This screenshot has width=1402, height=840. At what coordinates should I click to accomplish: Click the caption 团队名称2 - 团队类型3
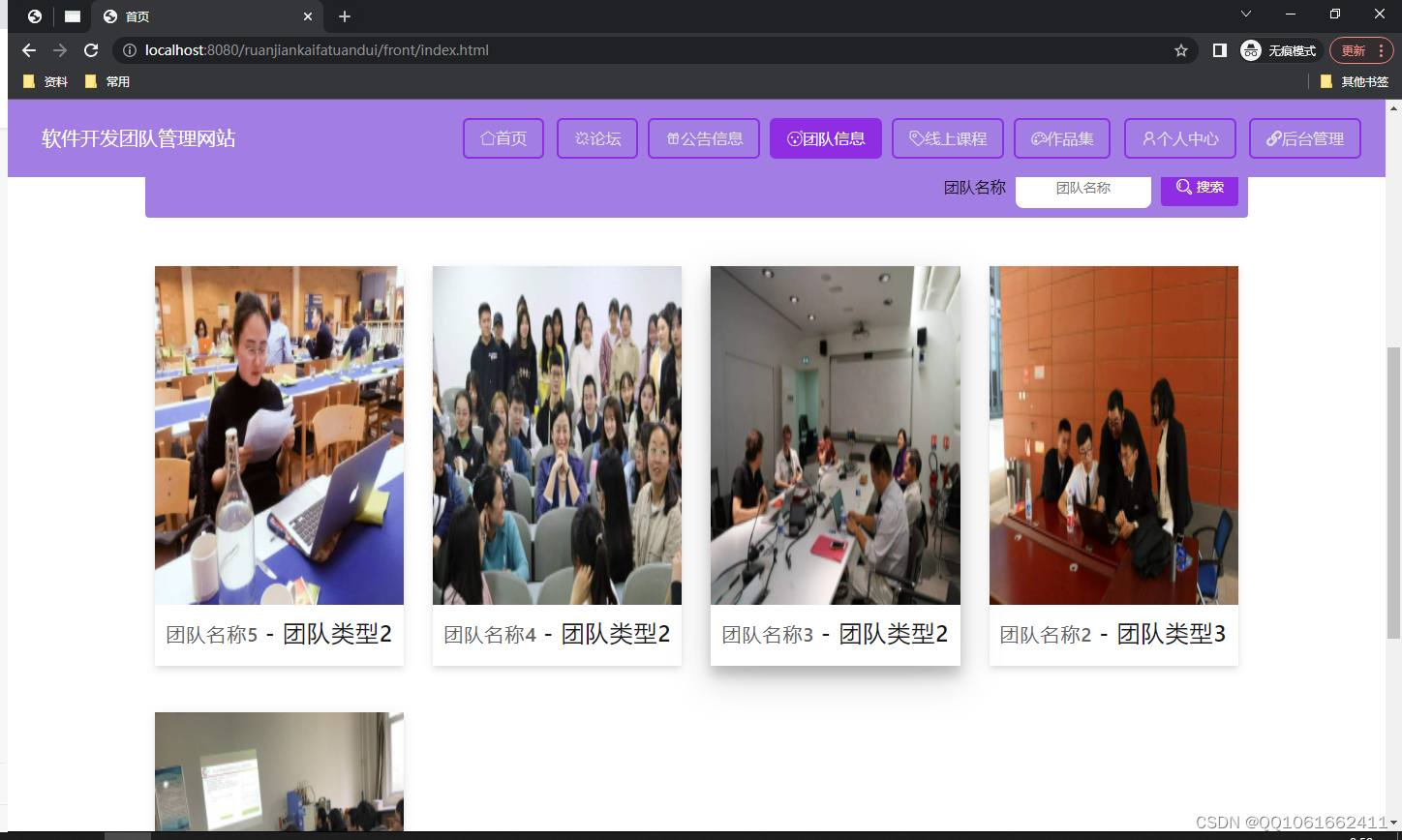pyautogui.click(x=1113, y=634)
